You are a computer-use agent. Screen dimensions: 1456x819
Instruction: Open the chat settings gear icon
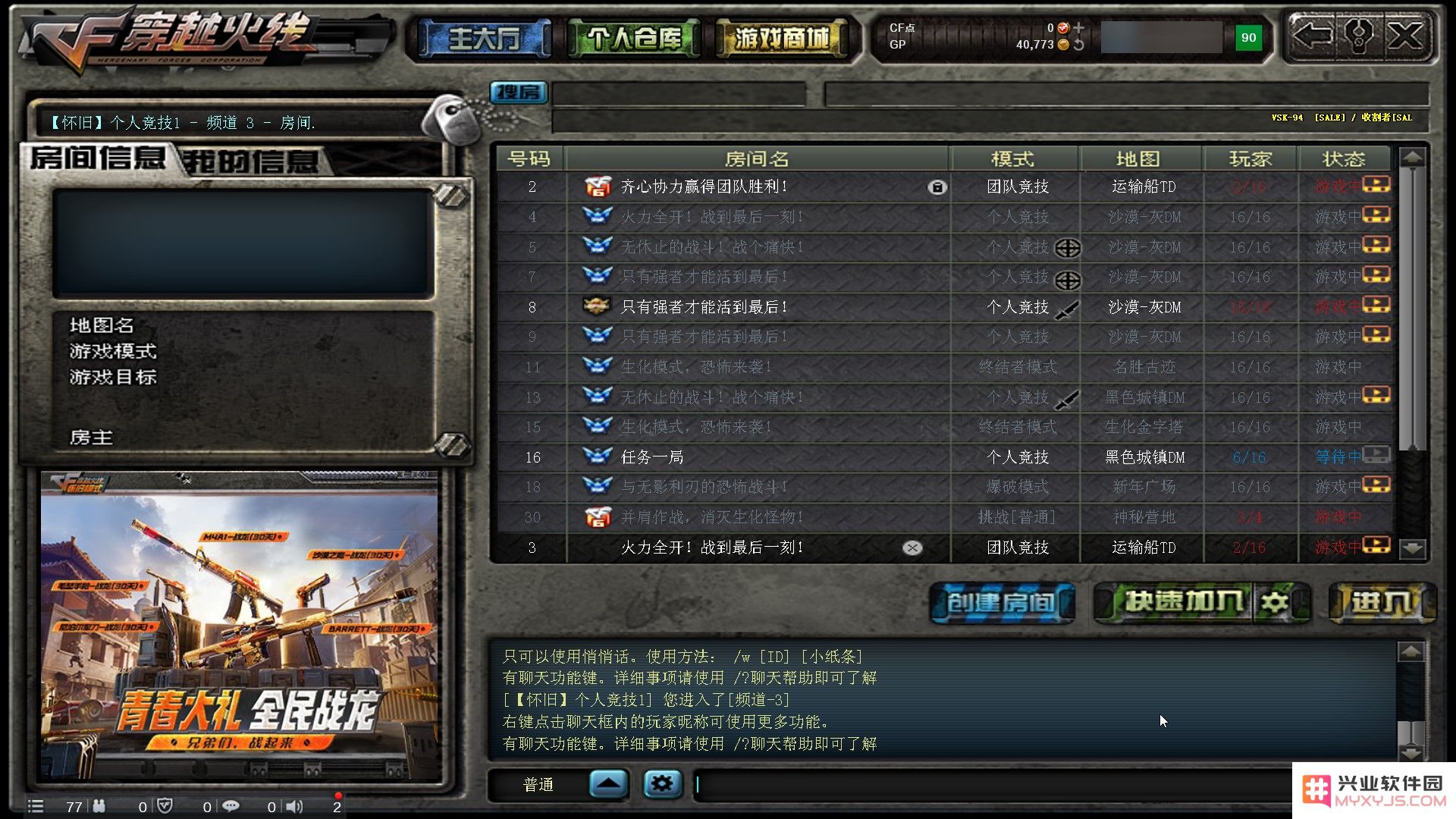pyautogui.click(x=662, y=783)
